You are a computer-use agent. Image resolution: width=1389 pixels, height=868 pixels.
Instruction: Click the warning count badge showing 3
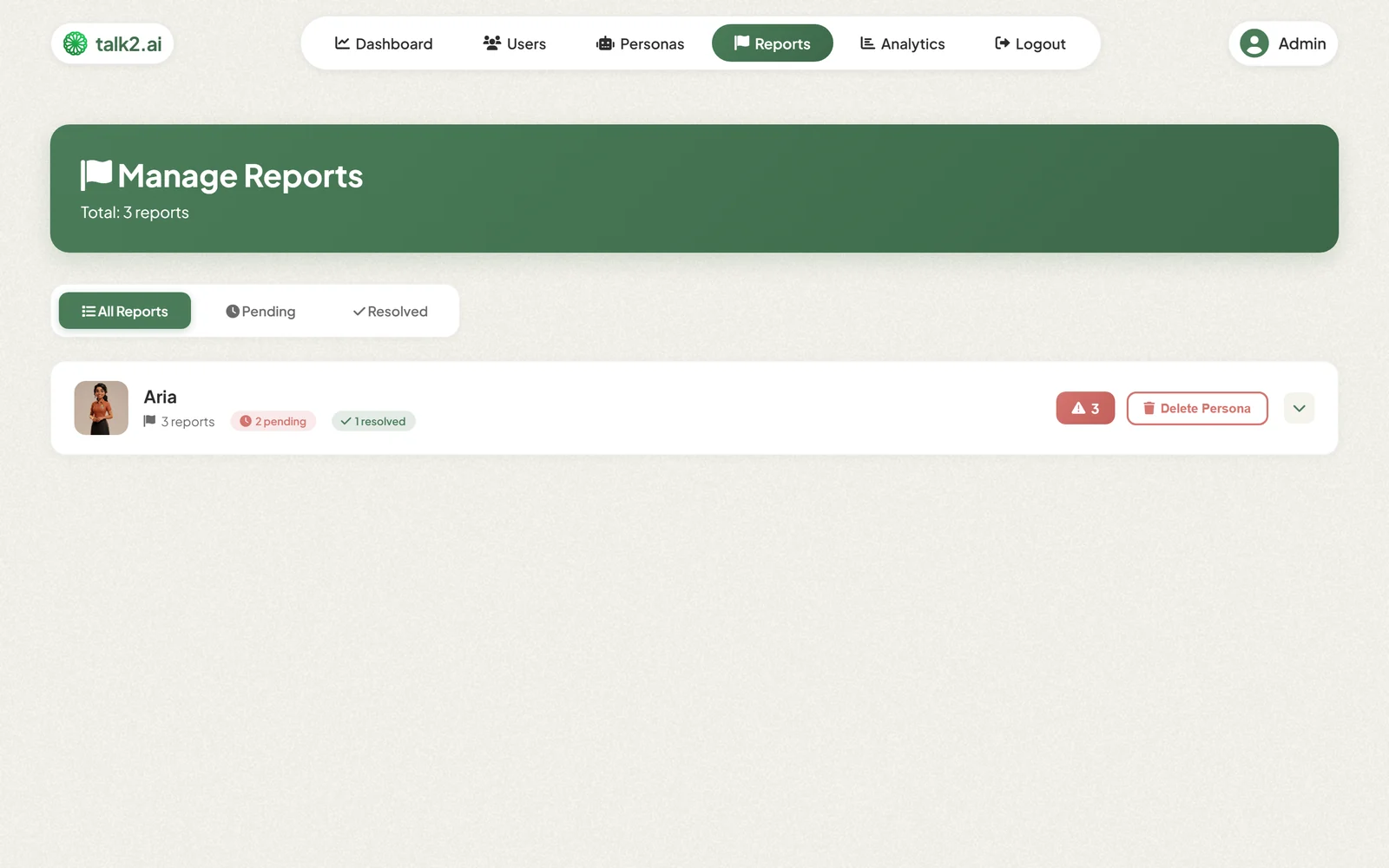tap(1085, 408)
